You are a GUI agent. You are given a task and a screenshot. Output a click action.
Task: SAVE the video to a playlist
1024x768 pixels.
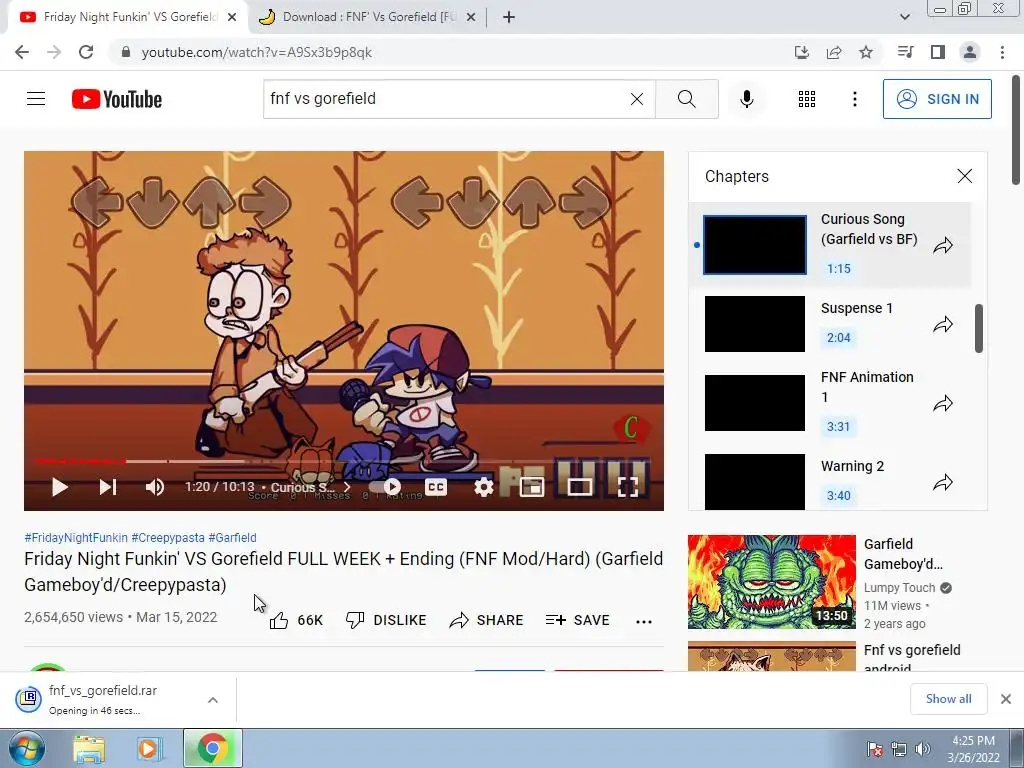point(577,620)
